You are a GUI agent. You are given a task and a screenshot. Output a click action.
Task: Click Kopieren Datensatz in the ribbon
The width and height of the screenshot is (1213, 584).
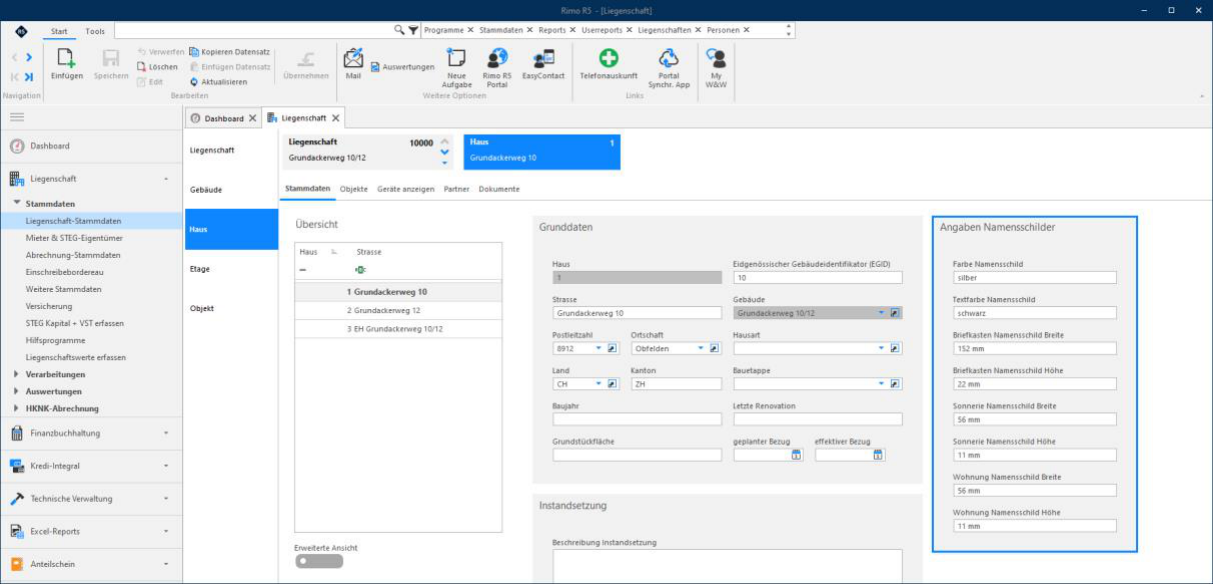229,52
